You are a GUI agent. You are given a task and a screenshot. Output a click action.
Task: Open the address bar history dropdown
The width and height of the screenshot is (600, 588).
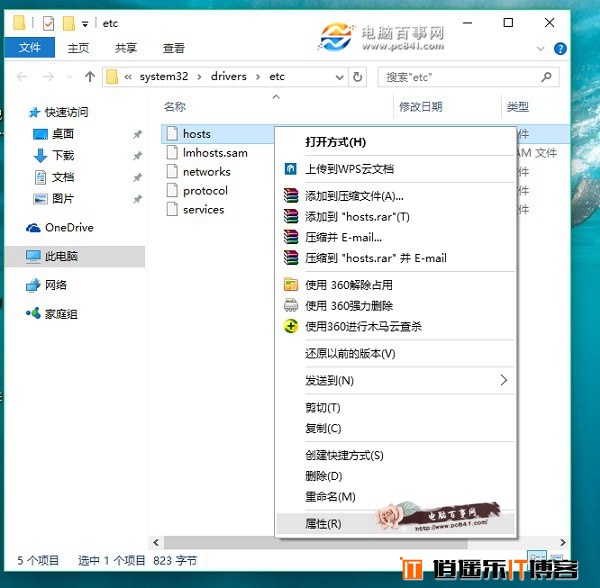[x=339, y=77]
